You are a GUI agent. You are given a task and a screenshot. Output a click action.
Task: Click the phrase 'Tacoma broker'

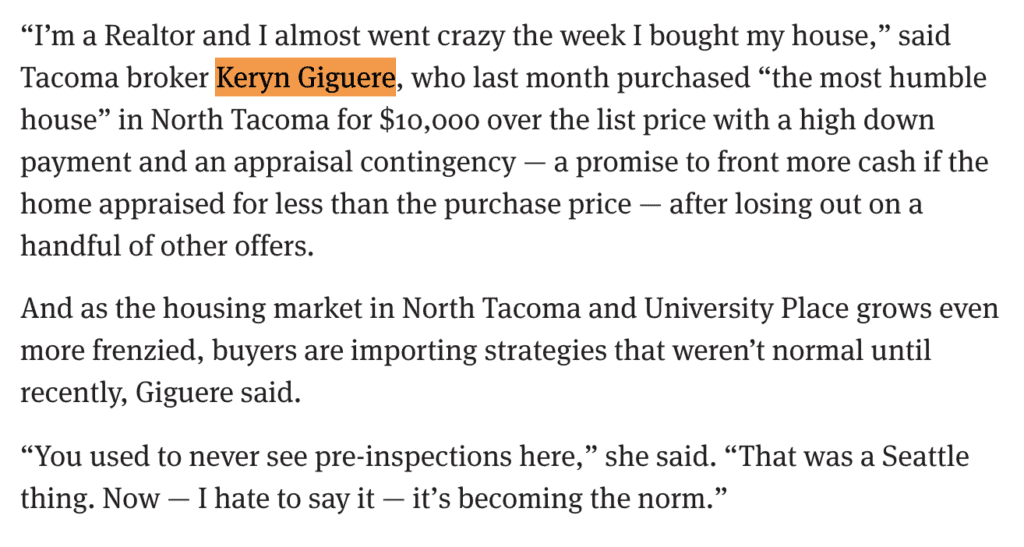(x=114, y=78)
